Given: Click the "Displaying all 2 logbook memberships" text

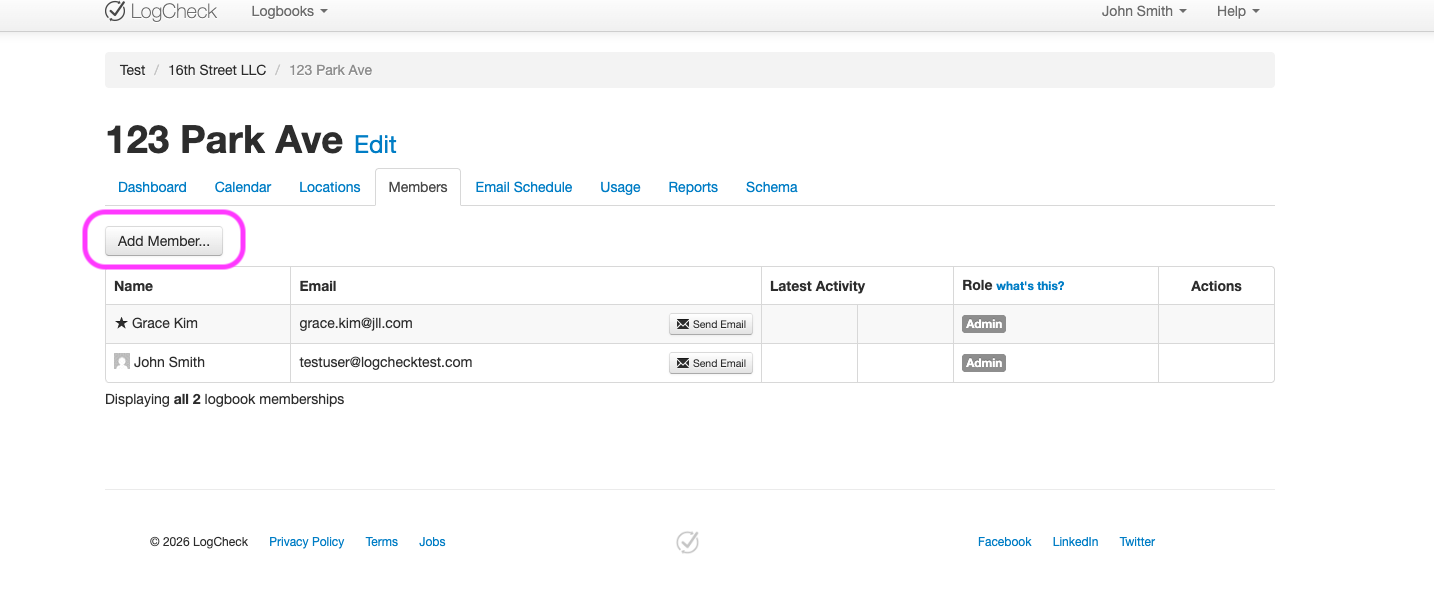Looking at the screenshot, I should 224,399.
